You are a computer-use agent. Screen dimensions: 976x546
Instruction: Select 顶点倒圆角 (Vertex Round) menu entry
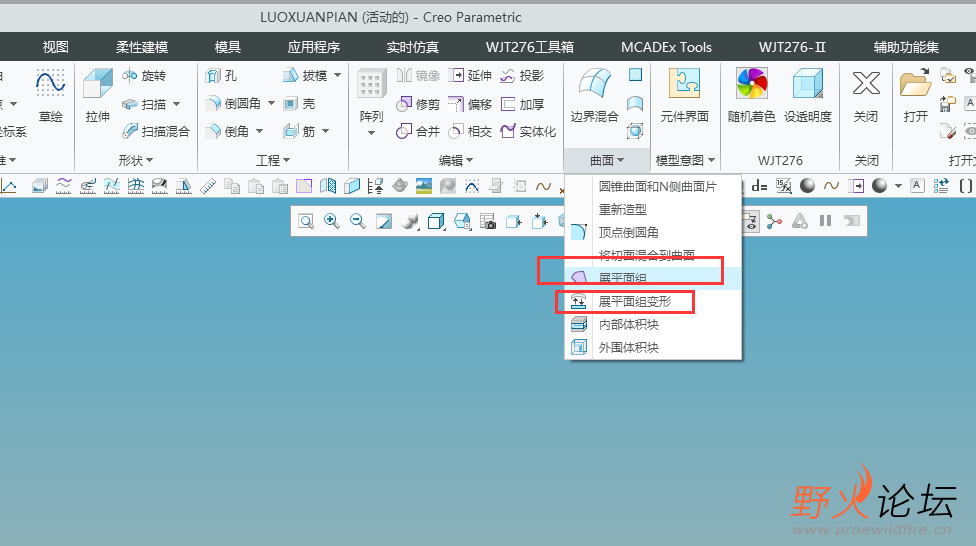[x=654, y=232]
